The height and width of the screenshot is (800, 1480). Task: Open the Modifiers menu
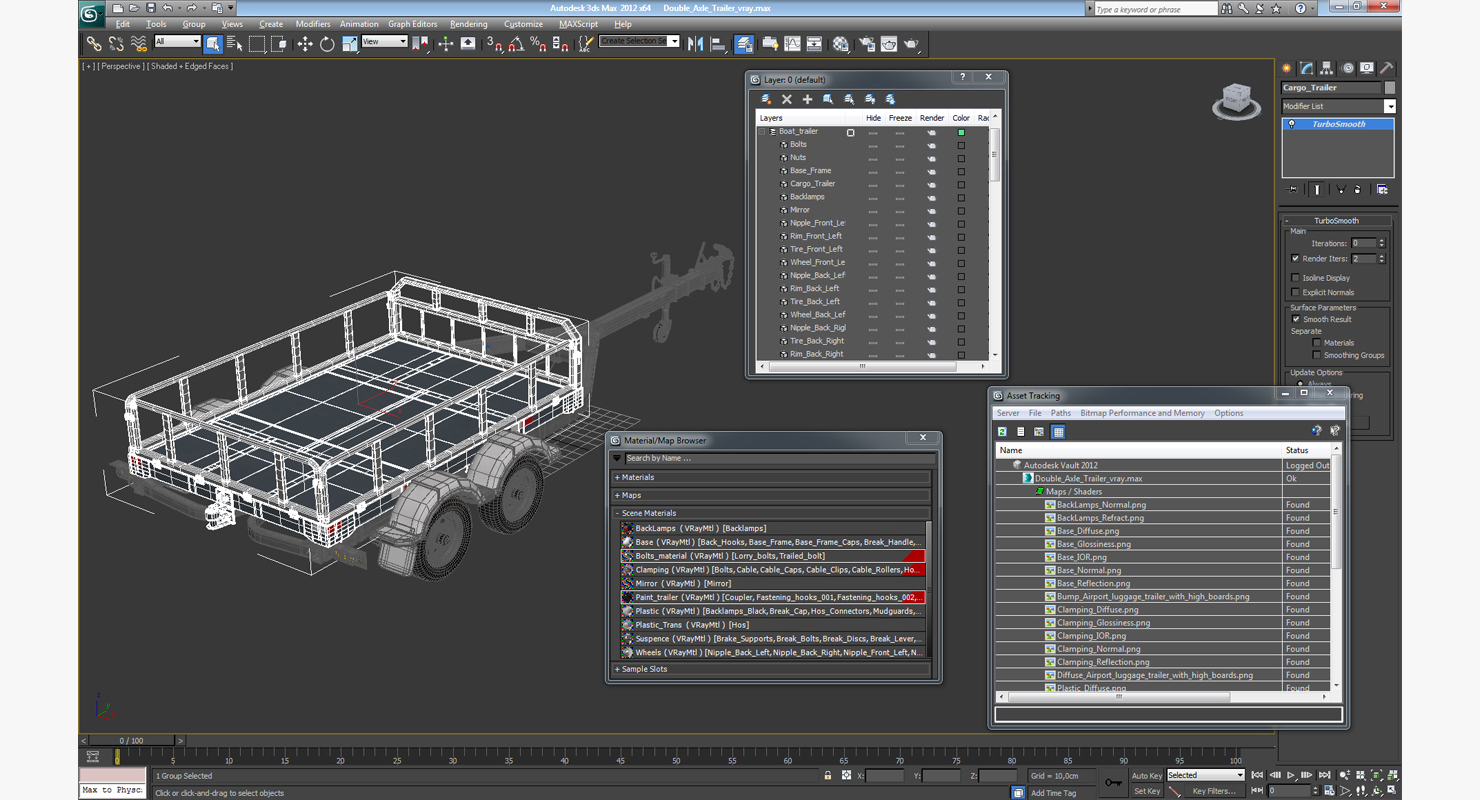[313, 24]
